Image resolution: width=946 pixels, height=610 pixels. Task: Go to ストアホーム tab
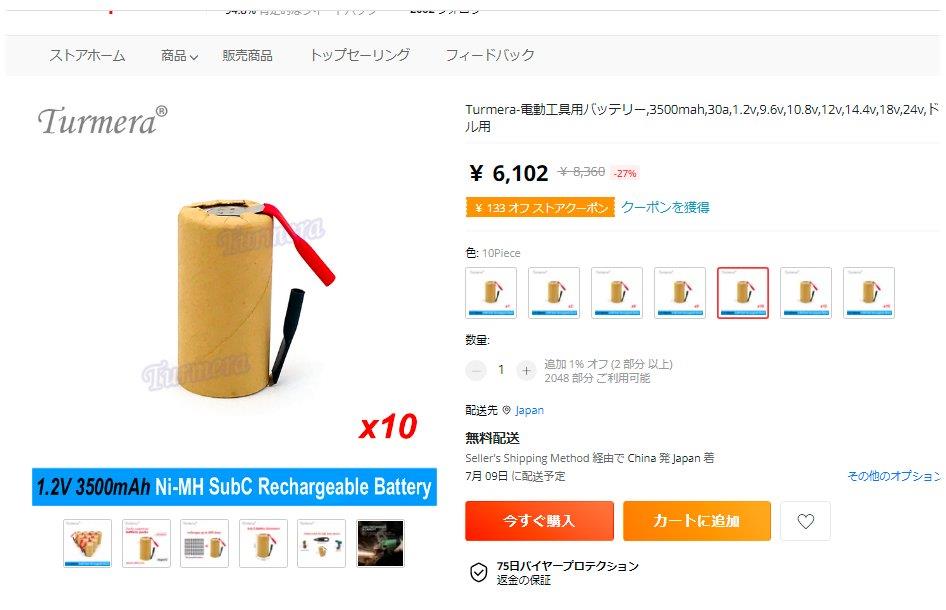87,56
